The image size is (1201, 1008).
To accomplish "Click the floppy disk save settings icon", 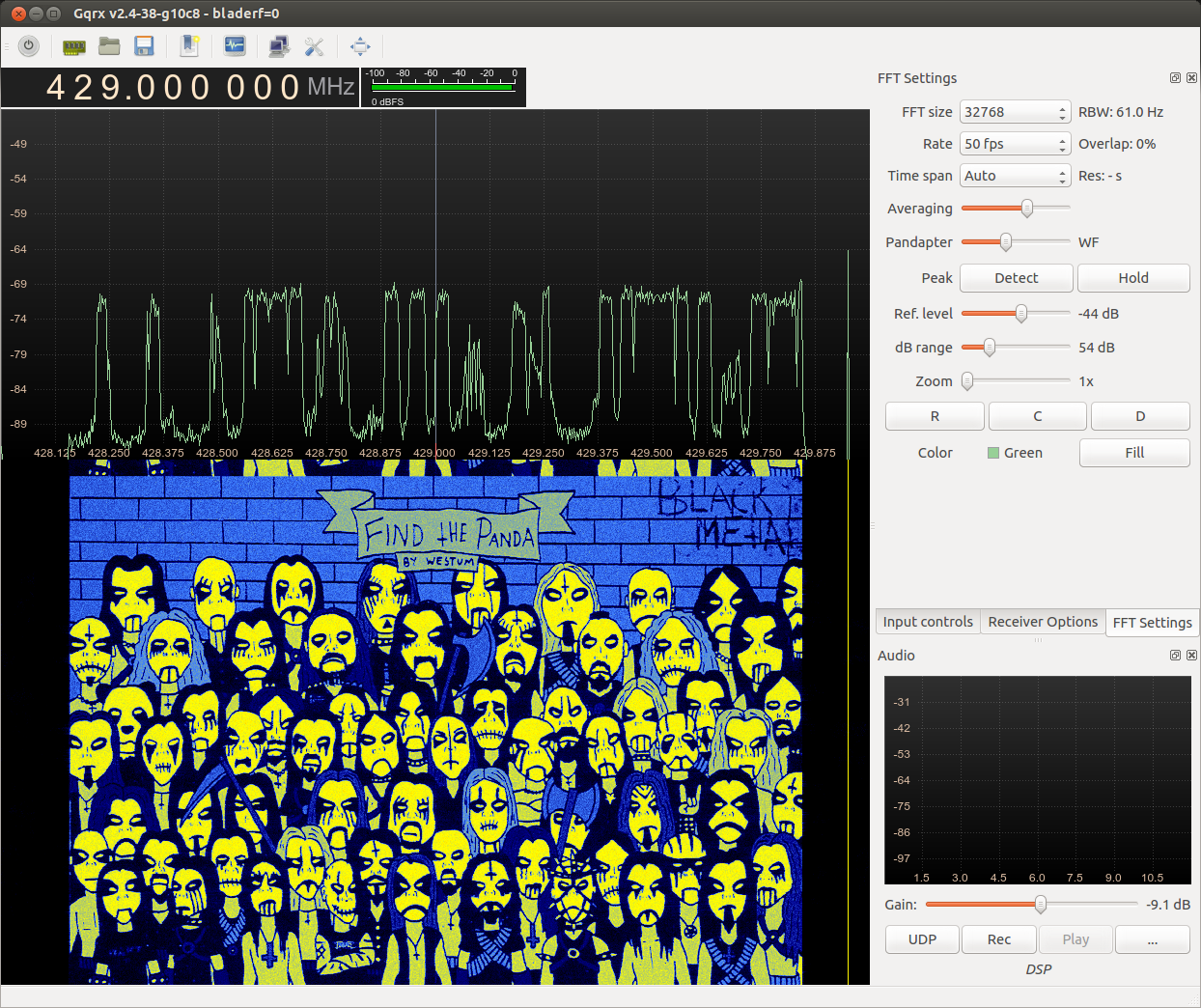I will (x=145, y=45).
